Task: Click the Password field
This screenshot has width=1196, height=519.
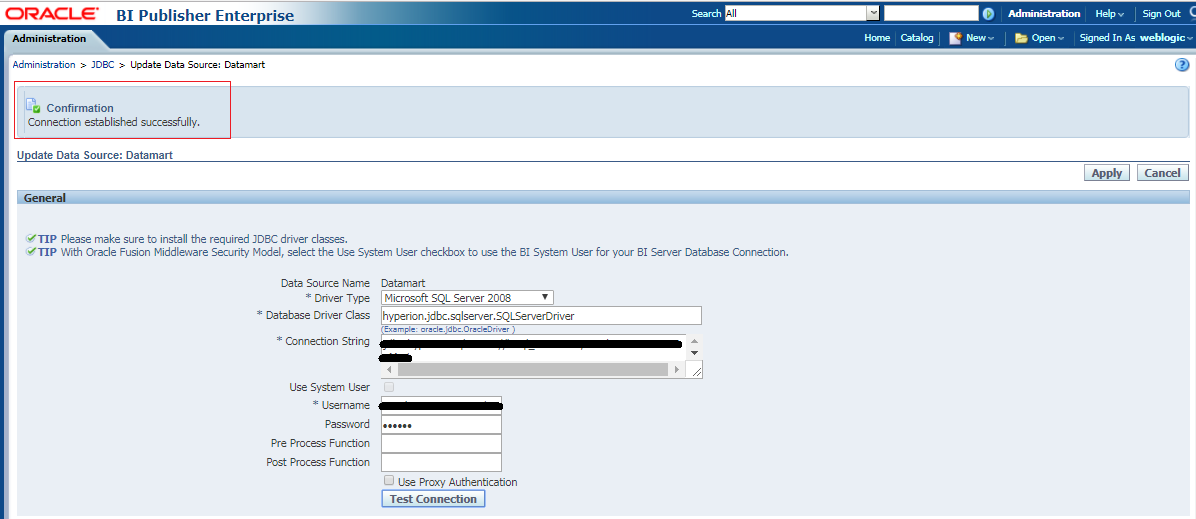Action: coord(441,424)
